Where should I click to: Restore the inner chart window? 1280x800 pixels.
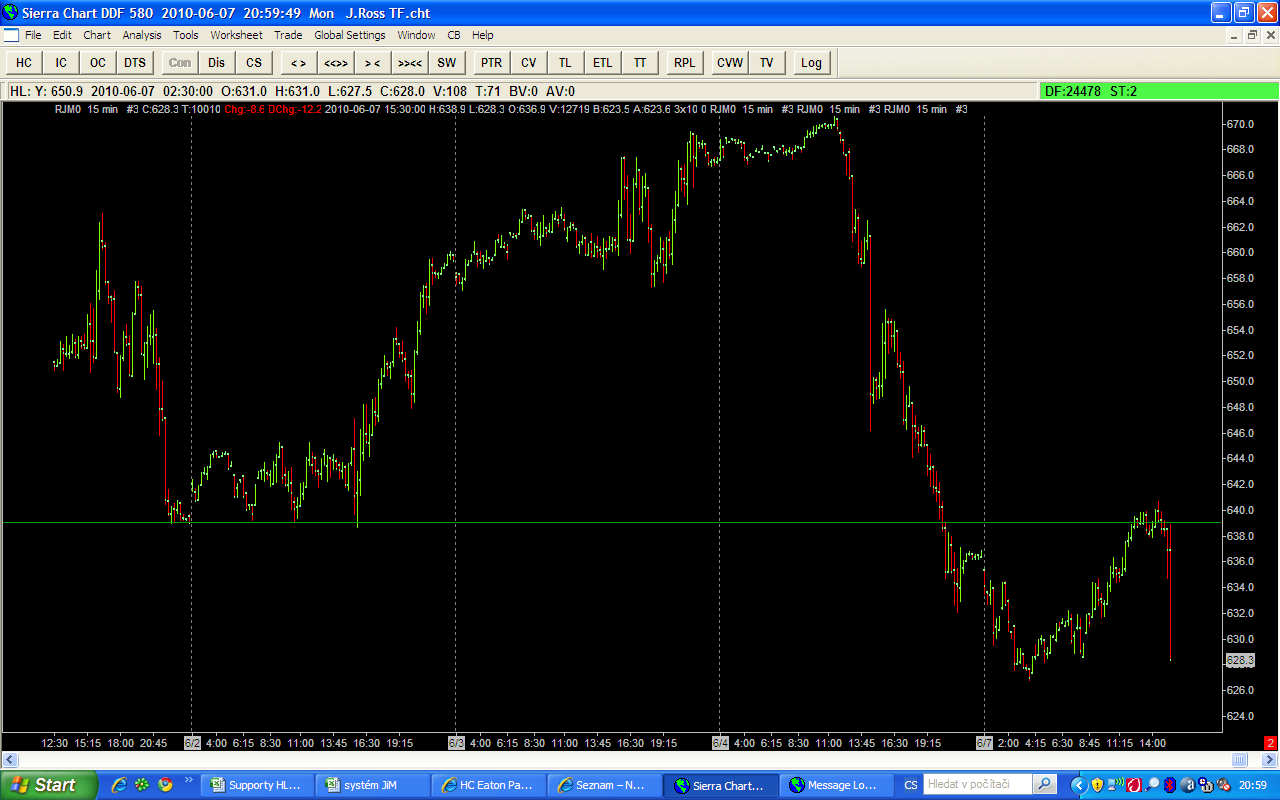tap(1252, 35)
